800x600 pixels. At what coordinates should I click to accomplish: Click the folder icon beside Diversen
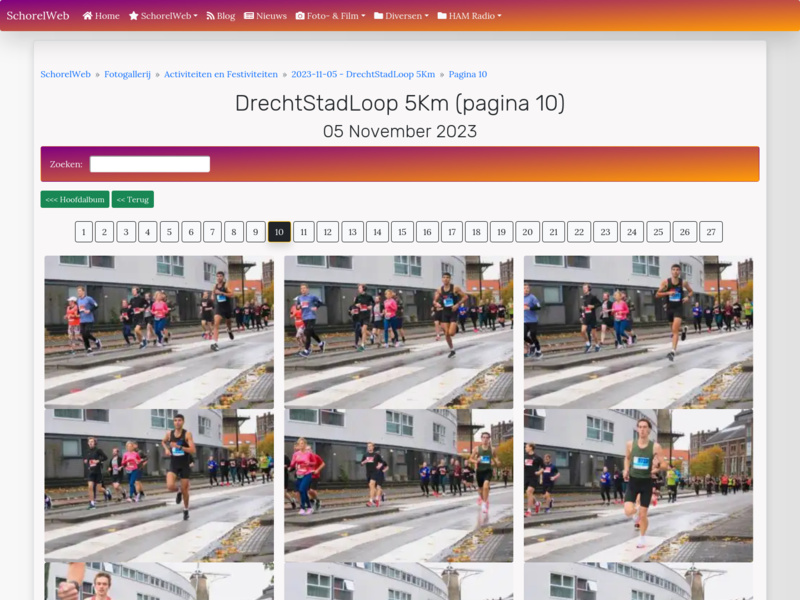[379, 16]
